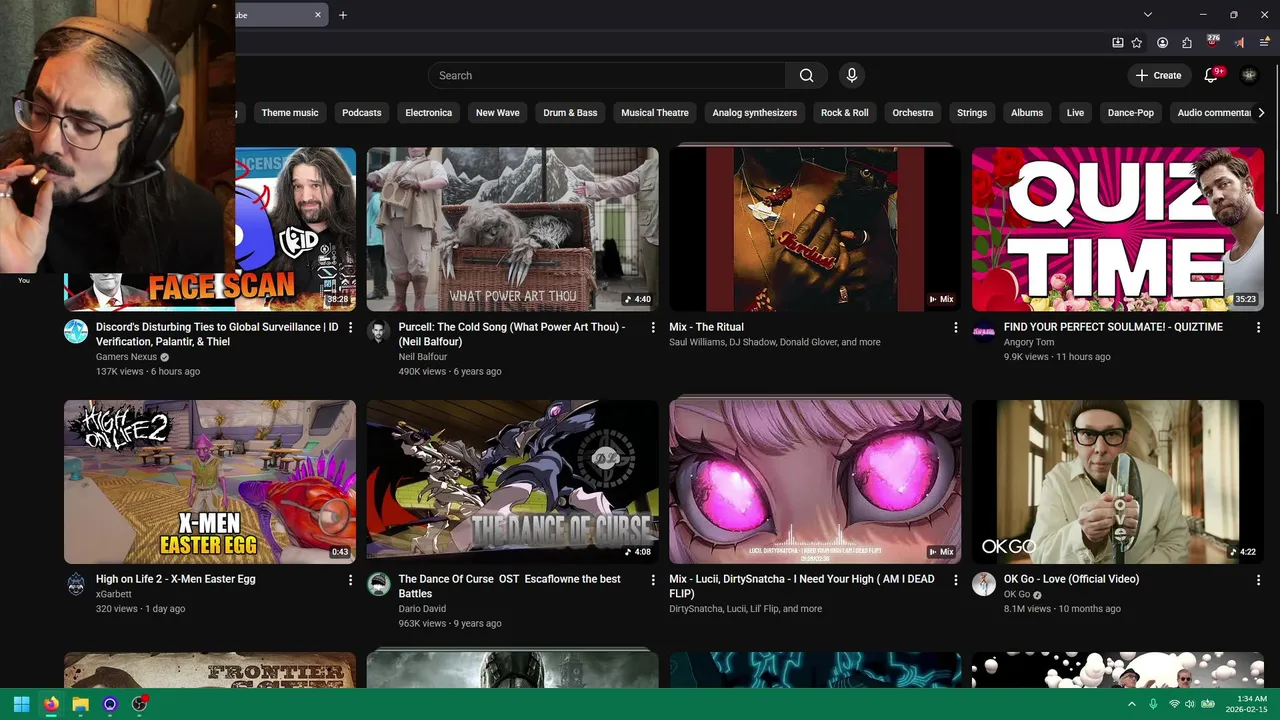Go to the Neil Balfour channel name
Image resolution: width=1280 pixels, height=720 pixels.
pyautogui.click(x=423, y=357)
